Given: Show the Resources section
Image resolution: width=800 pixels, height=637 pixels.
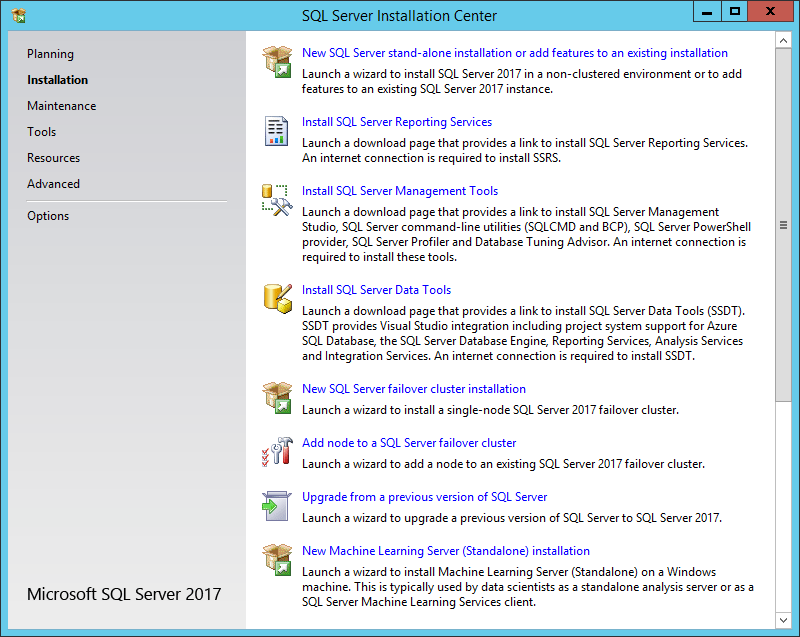Looking at the screenshot, I should click(54, 158).
